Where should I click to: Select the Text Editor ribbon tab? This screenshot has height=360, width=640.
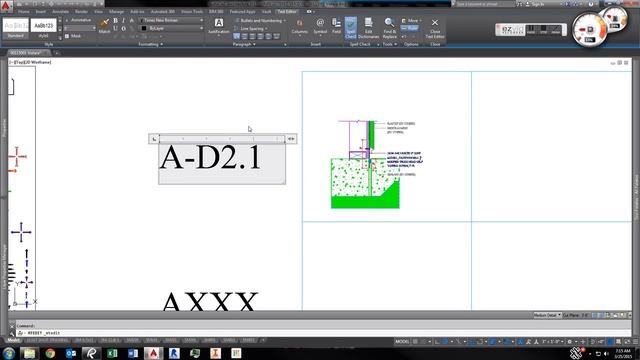click(287, 12)
